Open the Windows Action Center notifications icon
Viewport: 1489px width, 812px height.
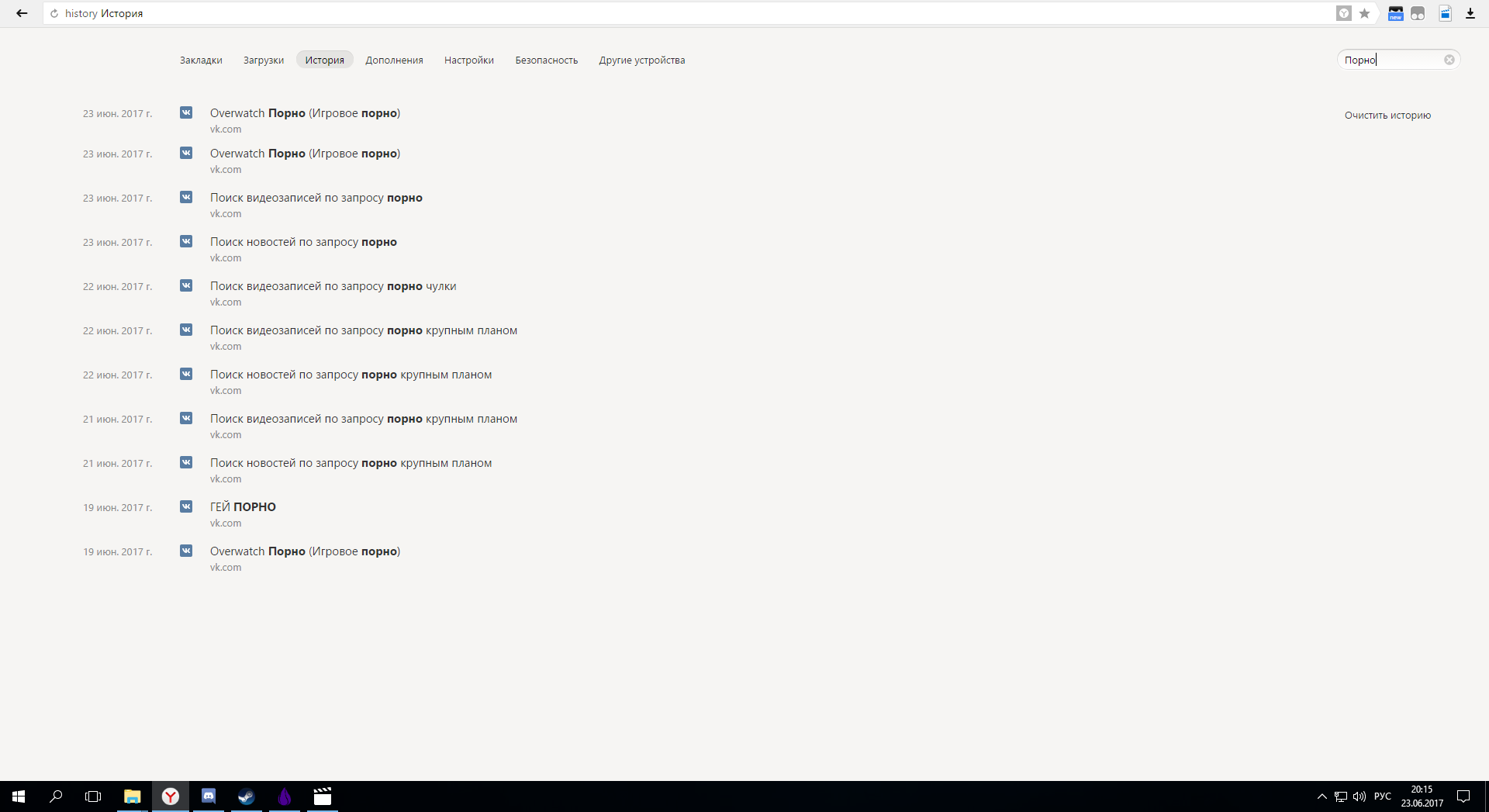[1463, 796]
